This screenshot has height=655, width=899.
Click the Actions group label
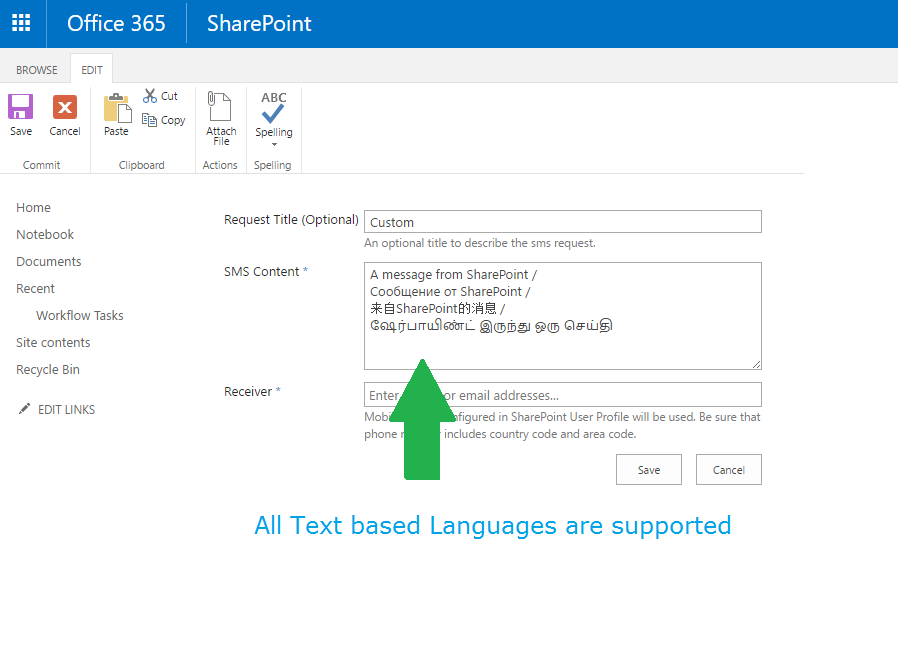tap(220, 165)
